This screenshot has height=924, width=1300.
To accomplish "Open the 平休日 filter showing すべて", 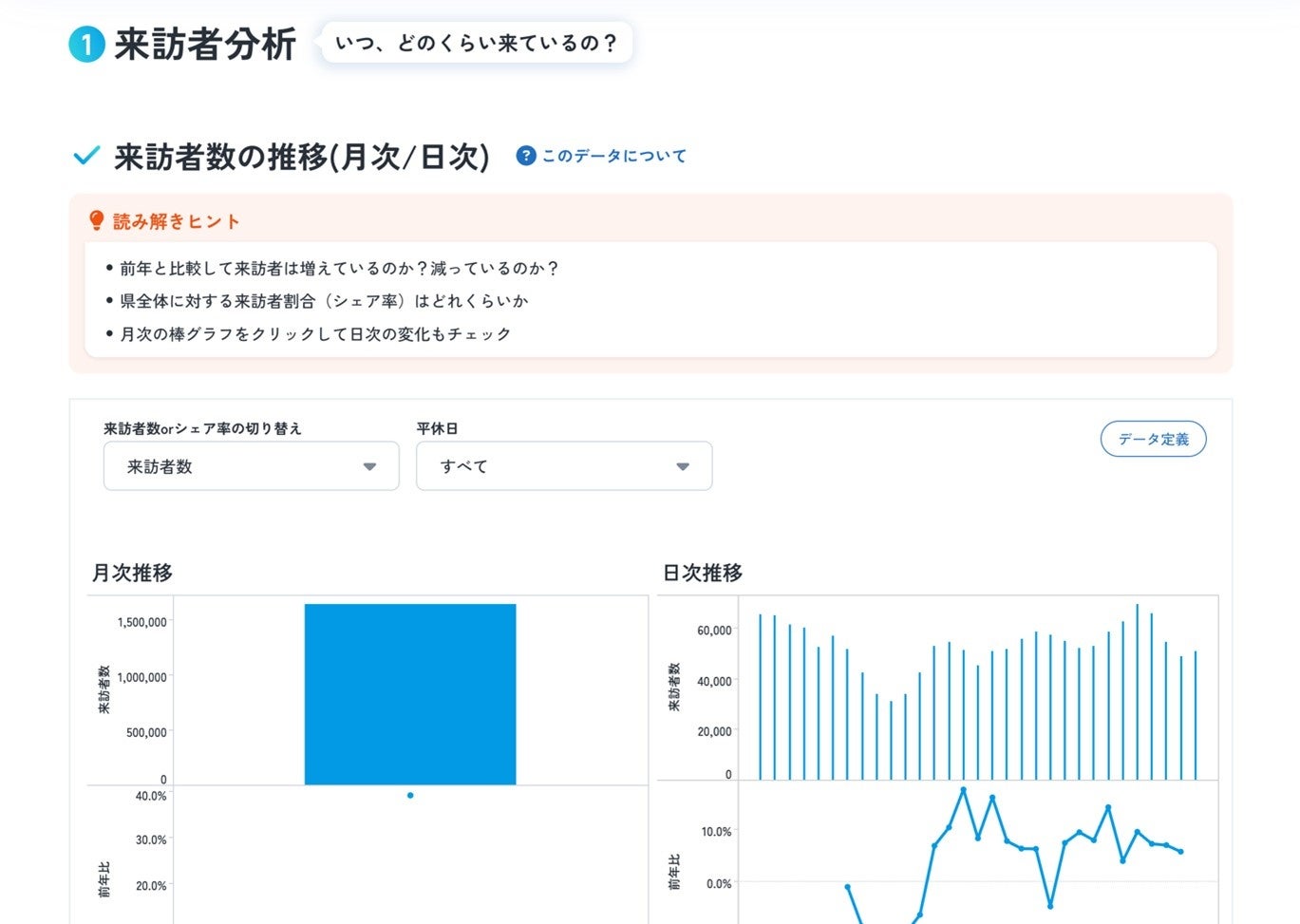I will (563, 466).
